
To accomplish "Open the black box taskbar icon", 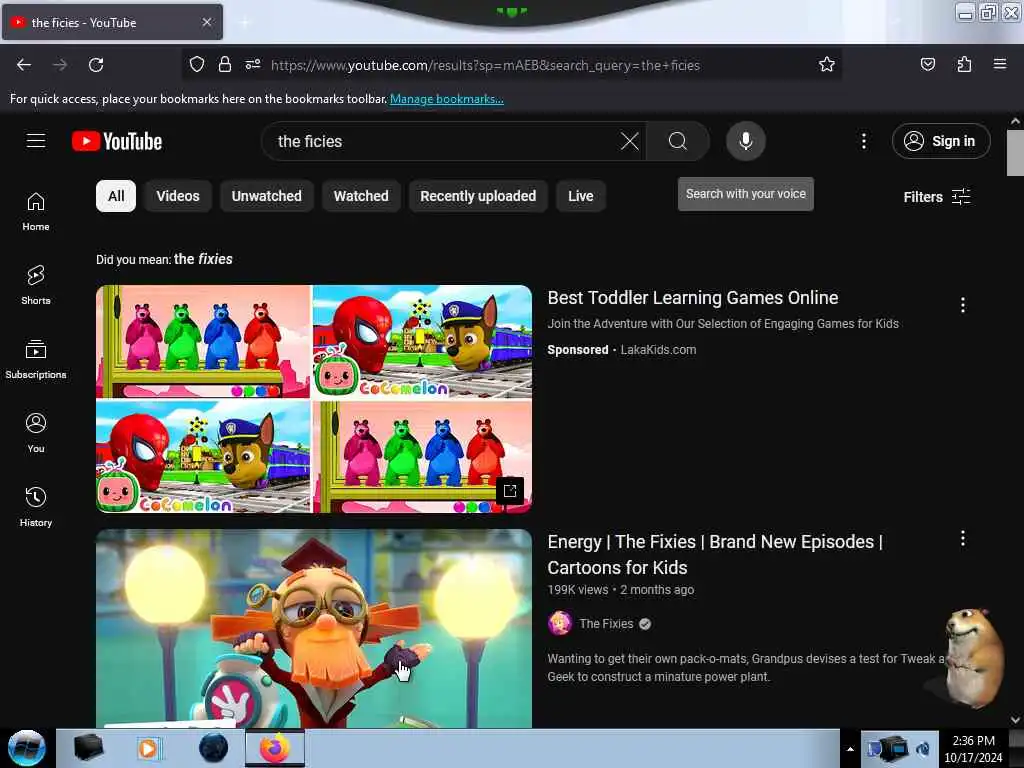I will click(x=88, y=748).
